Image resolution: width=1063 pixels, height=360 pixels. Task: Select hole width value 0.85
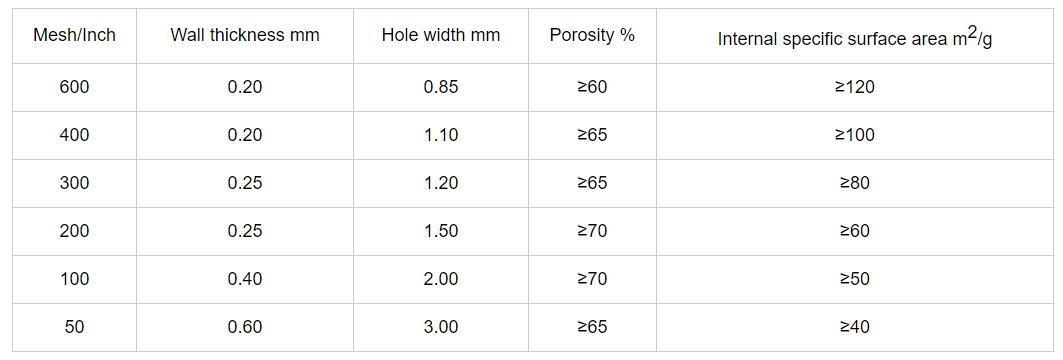(441, 87)
